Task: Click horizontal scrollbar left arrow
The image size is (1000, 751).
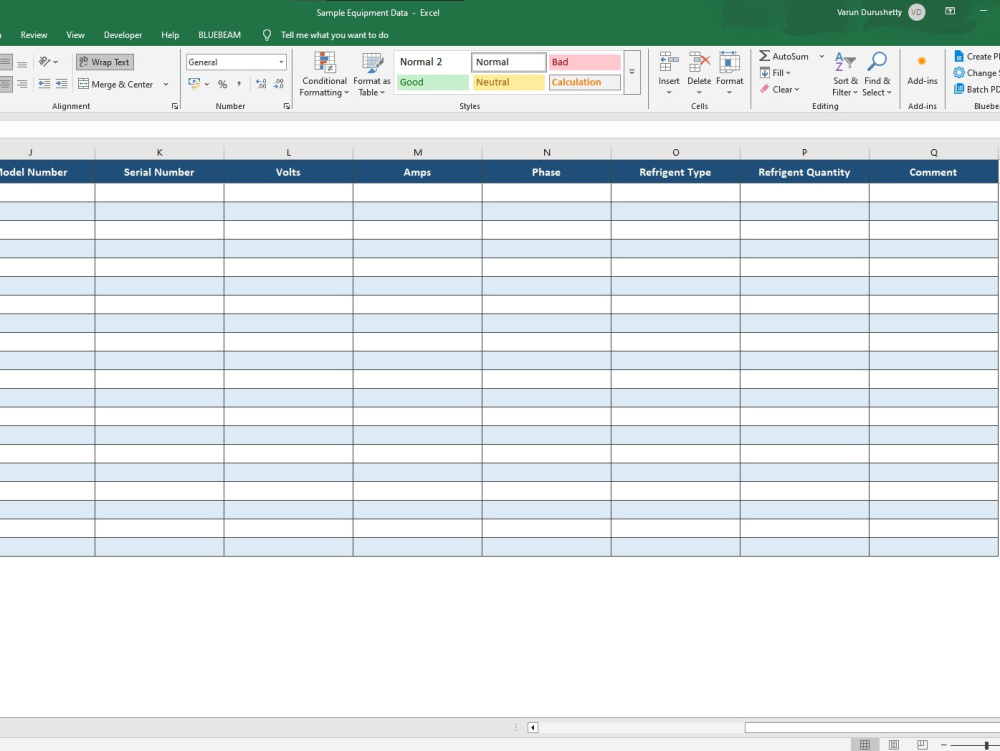Action: click(533, 727)
